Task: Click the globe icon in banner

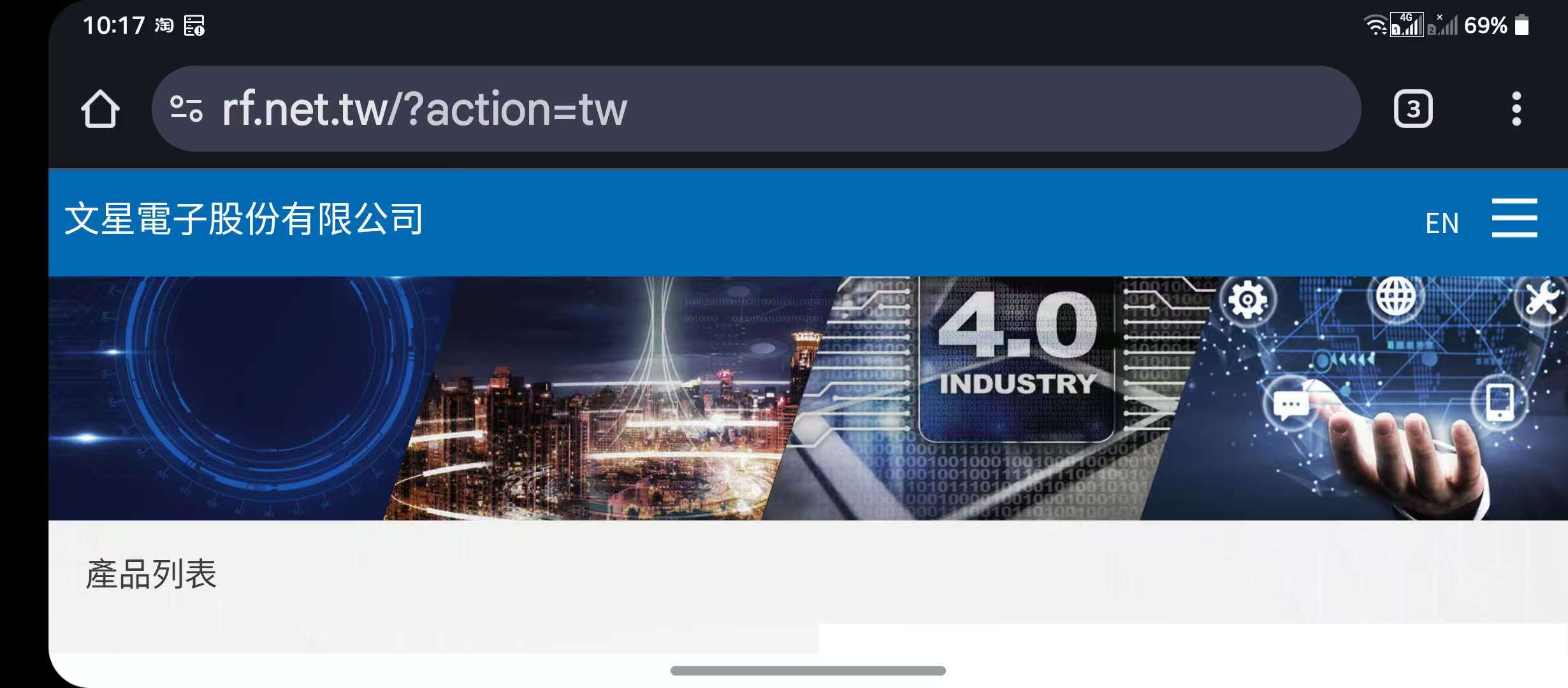Action: (1395, 296)
